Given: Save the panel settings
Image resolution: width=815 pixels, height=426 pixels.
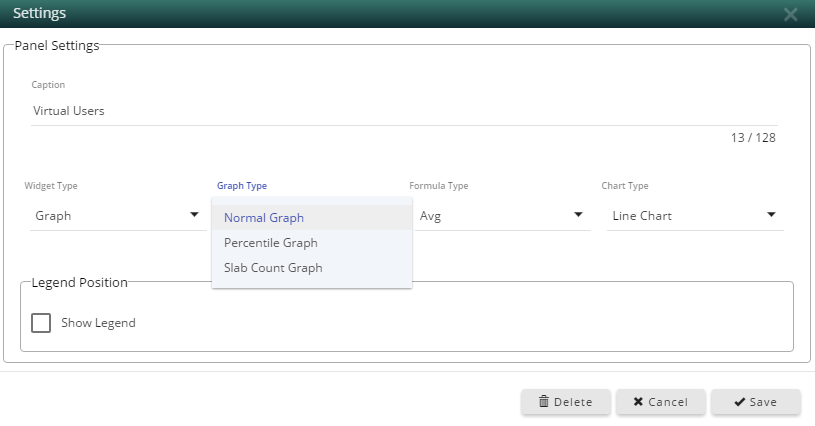Looking at the screenshot, I should pyautogui.click(x=756, y=402).
